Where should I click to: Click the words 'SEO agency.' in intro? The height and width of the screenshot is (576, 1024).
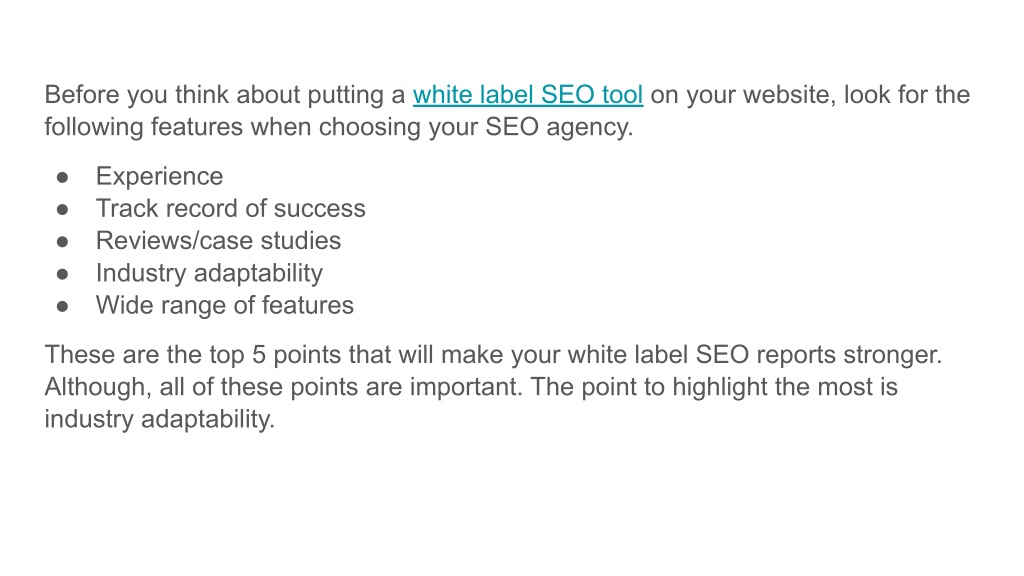[x=559, y=127]
